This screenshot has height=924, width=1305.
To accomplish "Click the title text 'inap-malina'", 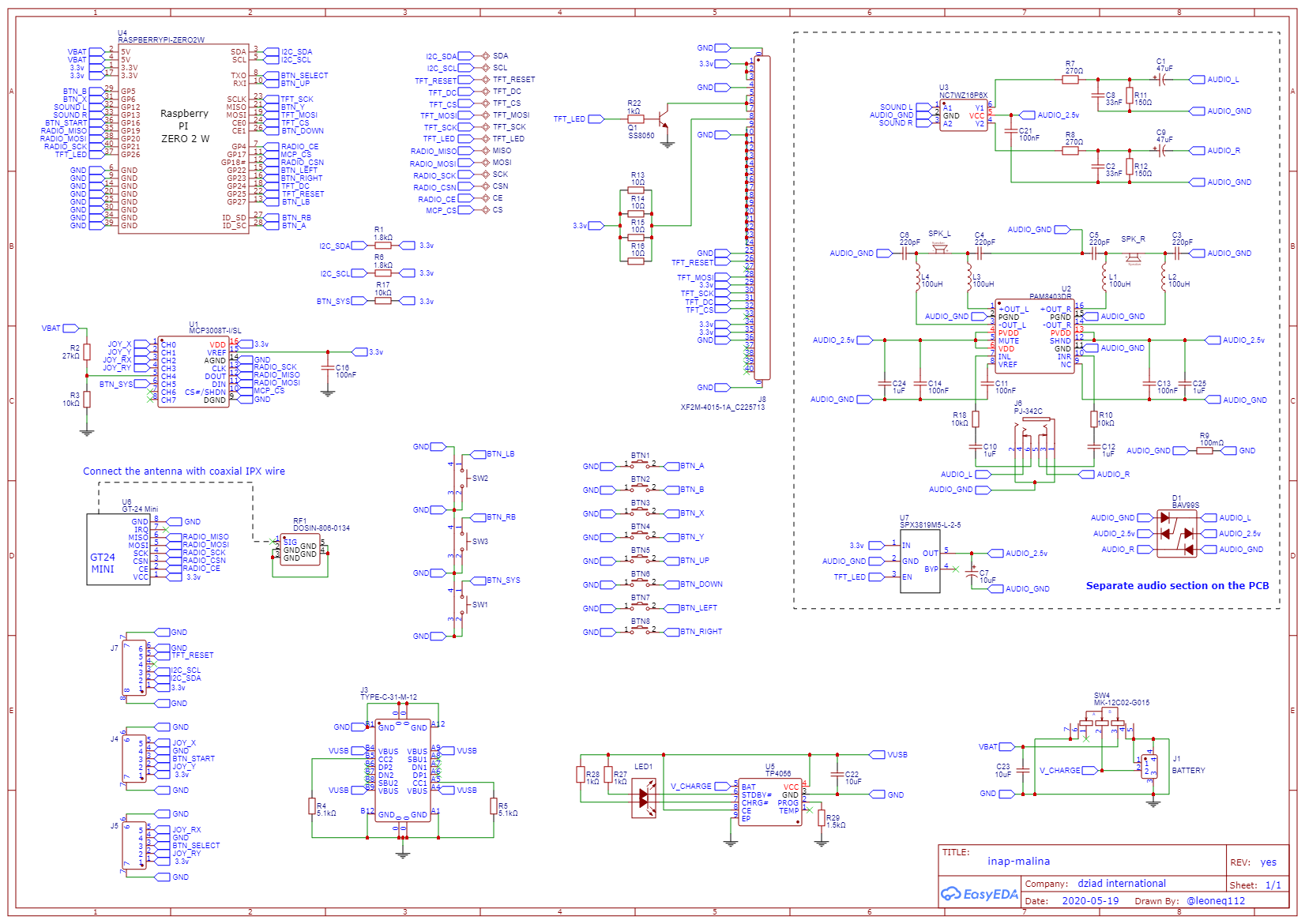I will coord(1018,861).
